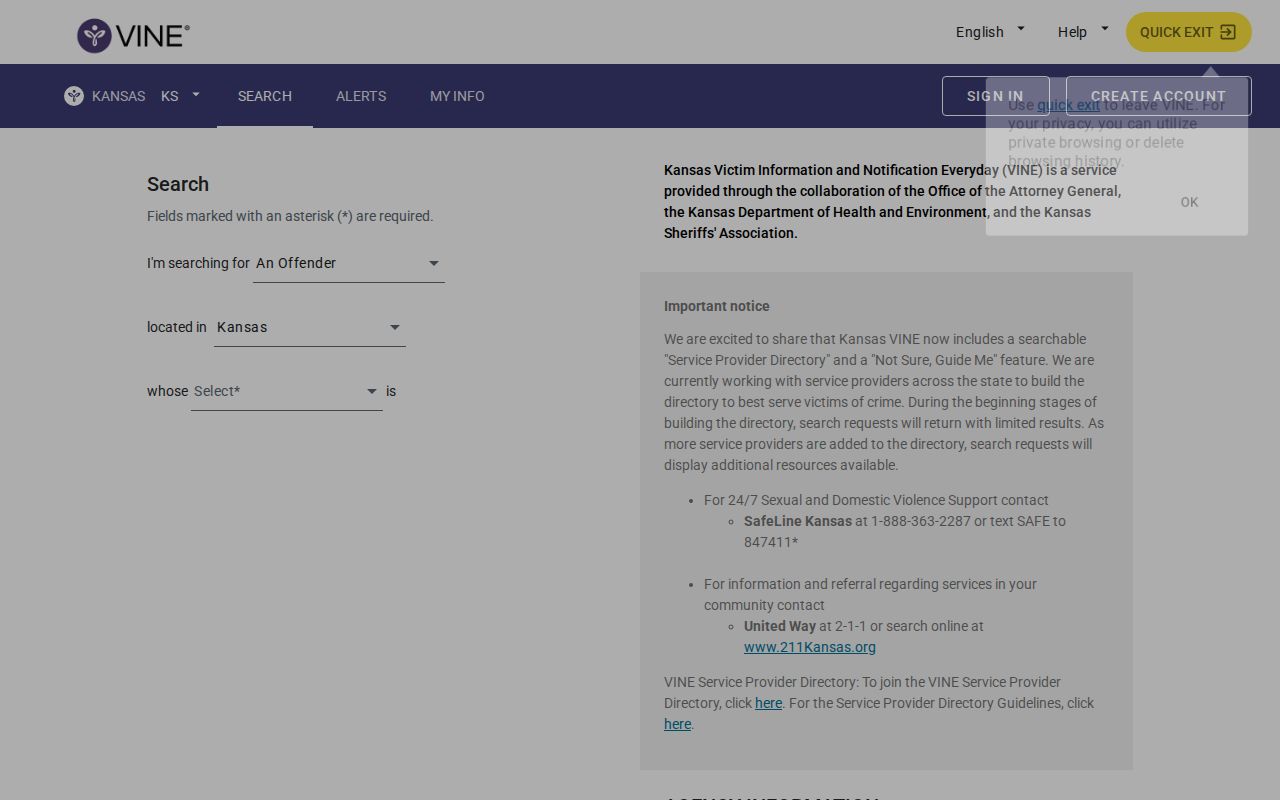
Task: Switch to the Alerts tab
Action: [x=361, y=96]
